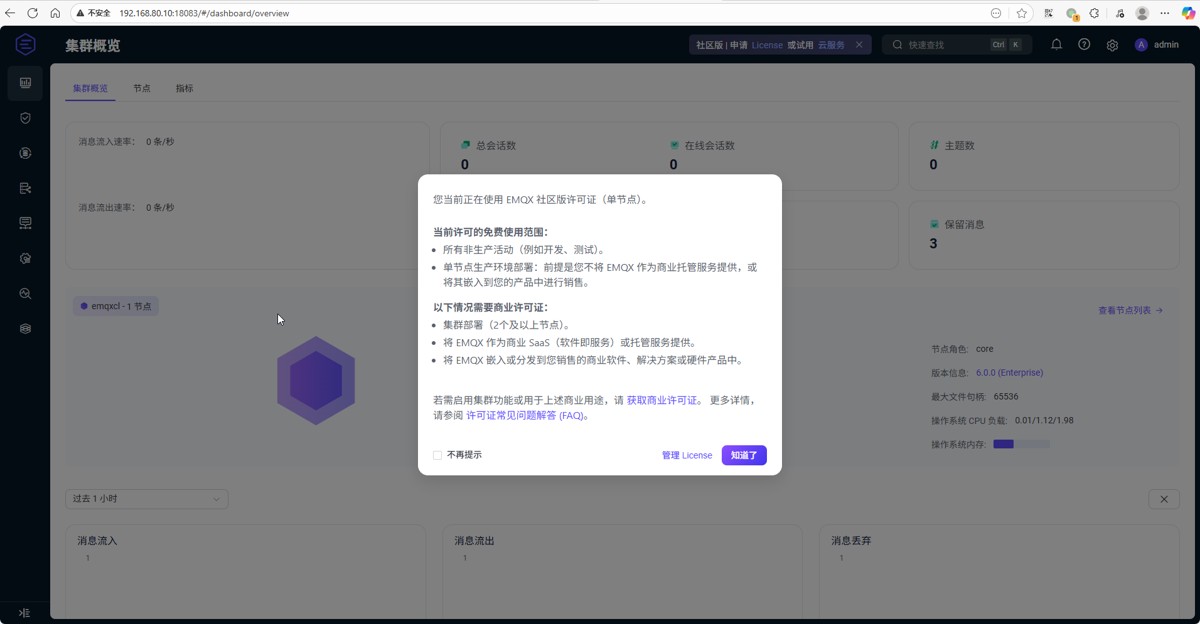
Task: Click the 主题数 statistic label
Action: click(x=960, y=145)
